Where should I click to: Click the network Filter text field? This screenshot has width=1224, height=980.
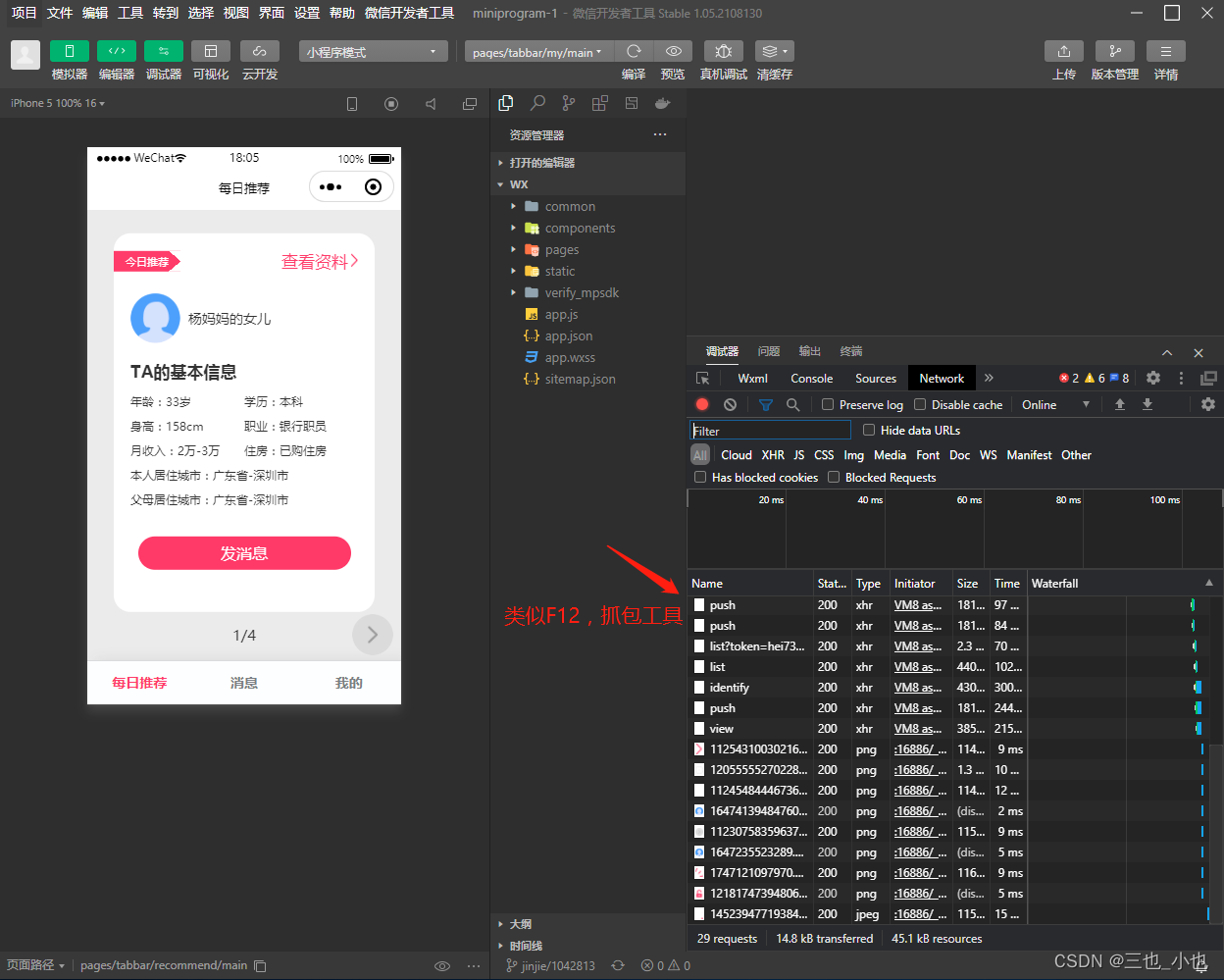(770, 431)
